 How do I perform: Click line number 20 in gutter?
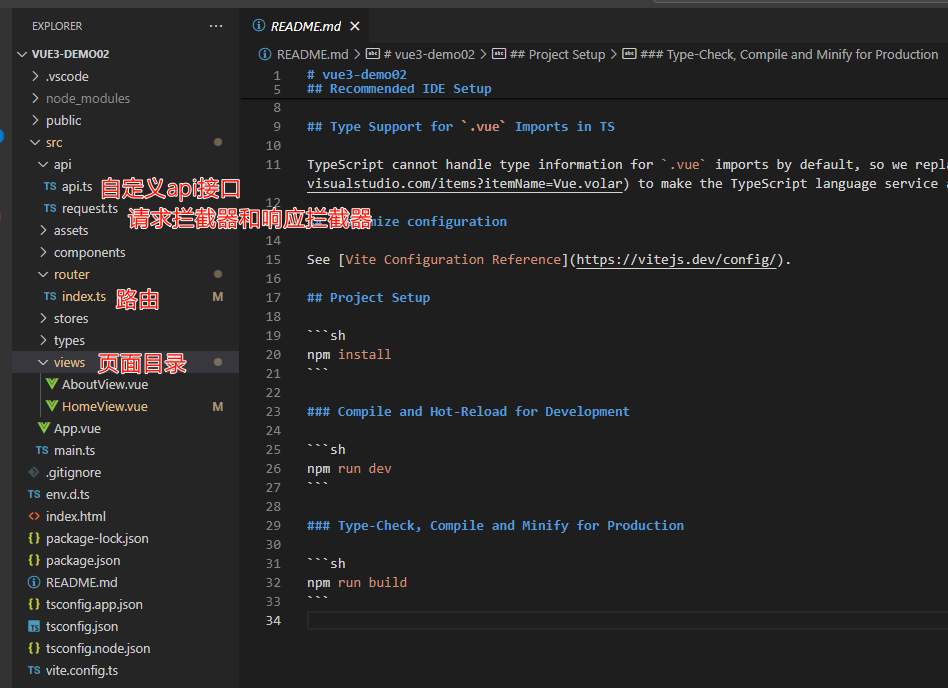273,354
